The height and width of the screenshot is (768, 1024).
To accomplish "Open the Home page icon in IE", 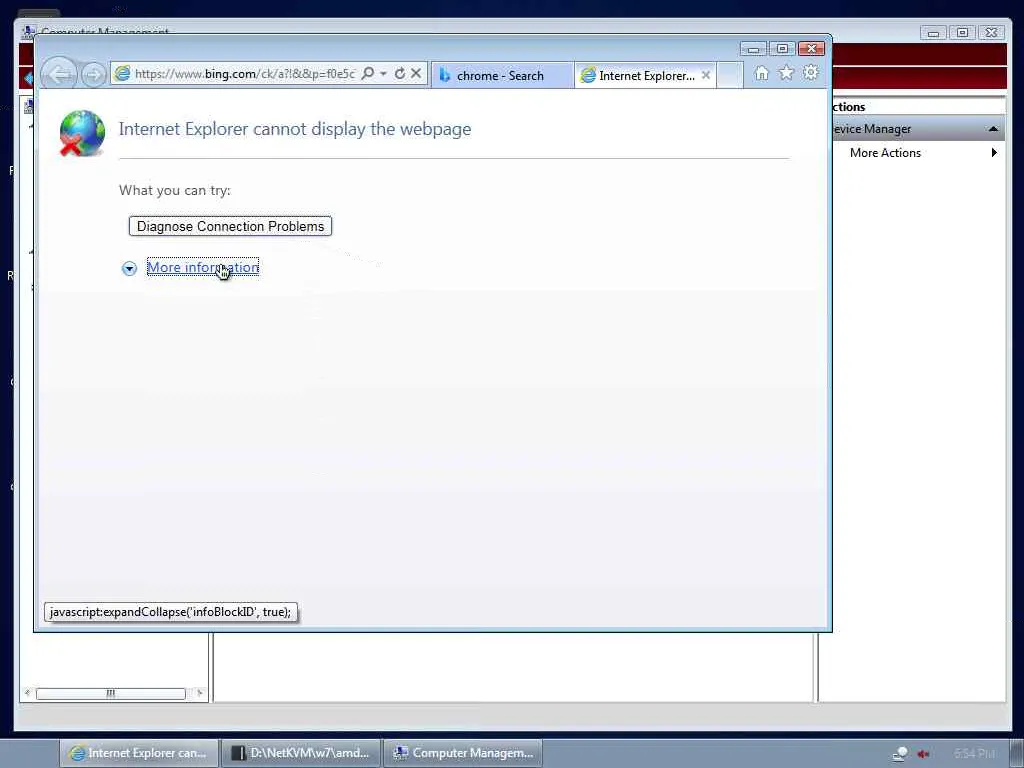I will [761, 73].
